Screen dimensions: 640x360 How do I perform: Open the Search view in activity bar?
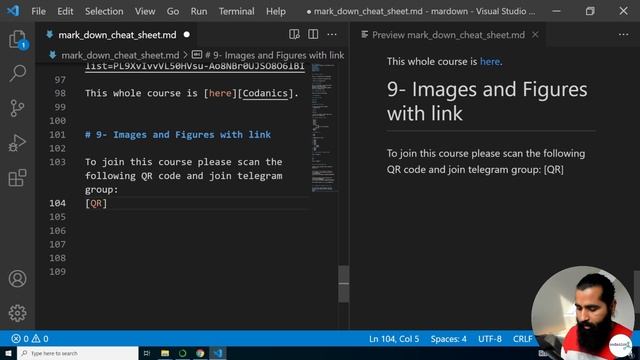[x=18, y=73]
